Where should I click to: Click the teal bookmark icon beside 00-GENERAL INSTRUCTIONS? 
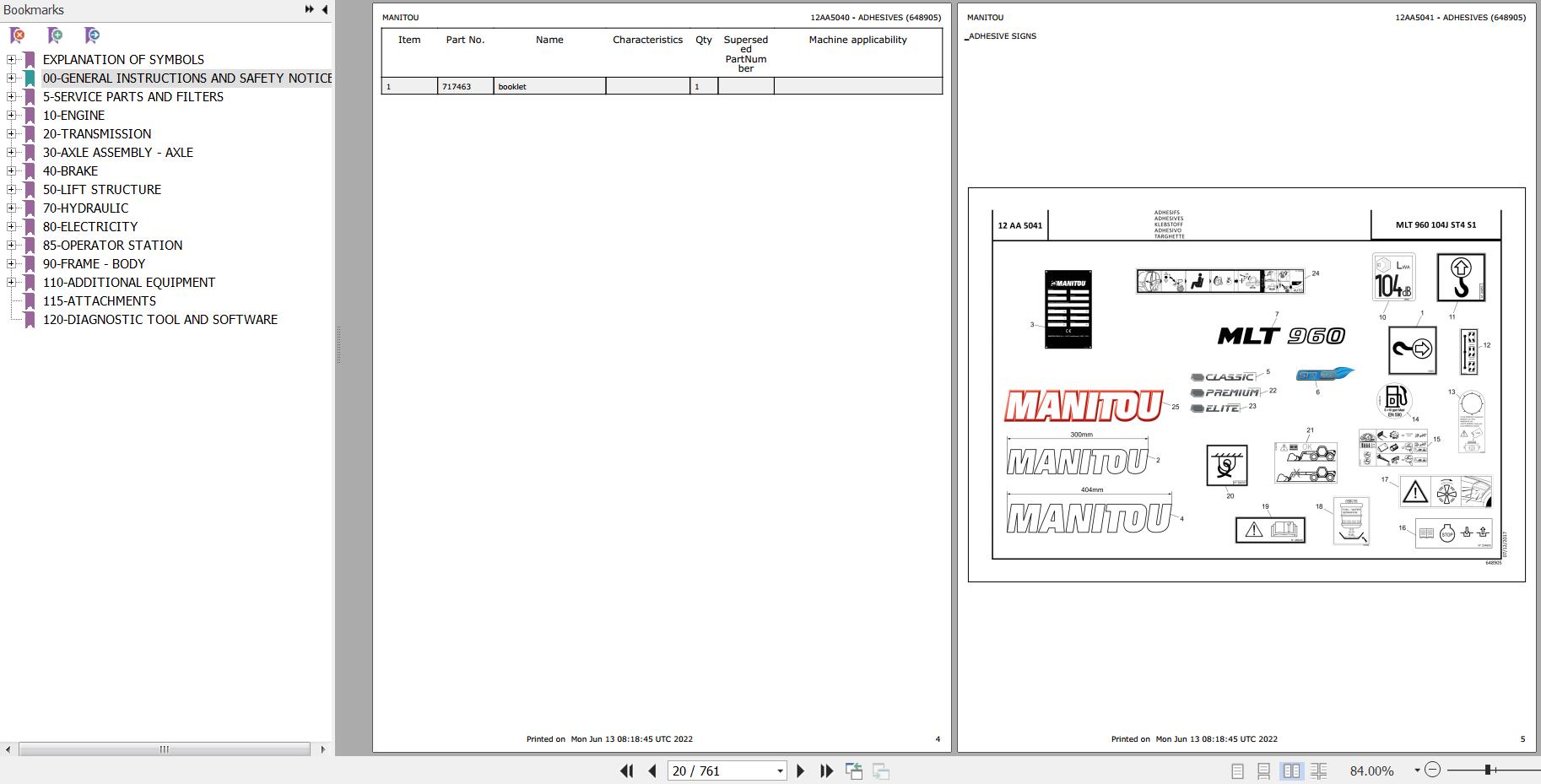(30, 78)
